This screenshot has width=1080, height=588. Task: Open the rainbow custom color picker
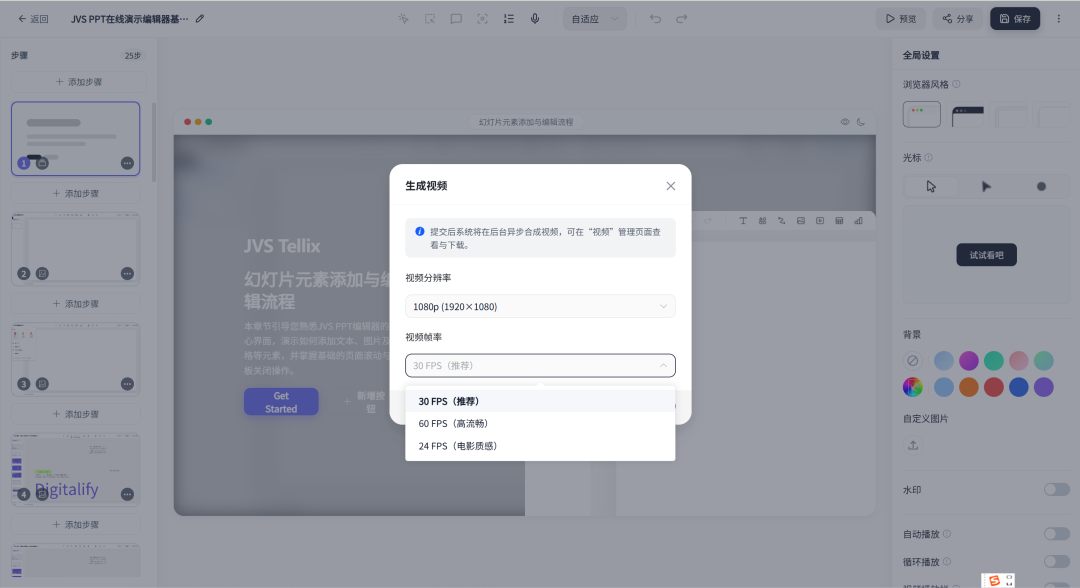pos(913,387)
